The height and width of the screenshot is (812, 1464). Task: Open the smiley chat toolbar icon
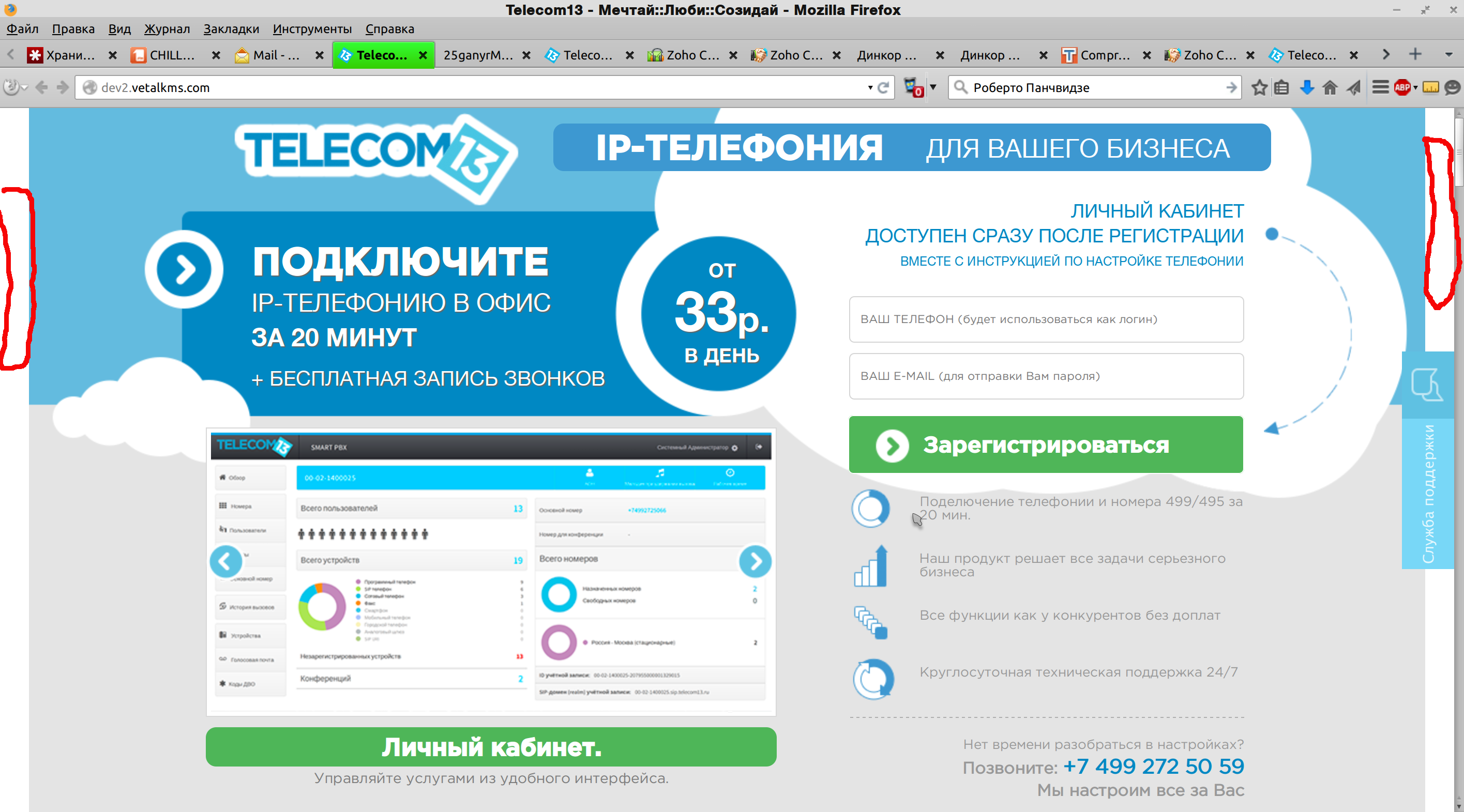1452,87
